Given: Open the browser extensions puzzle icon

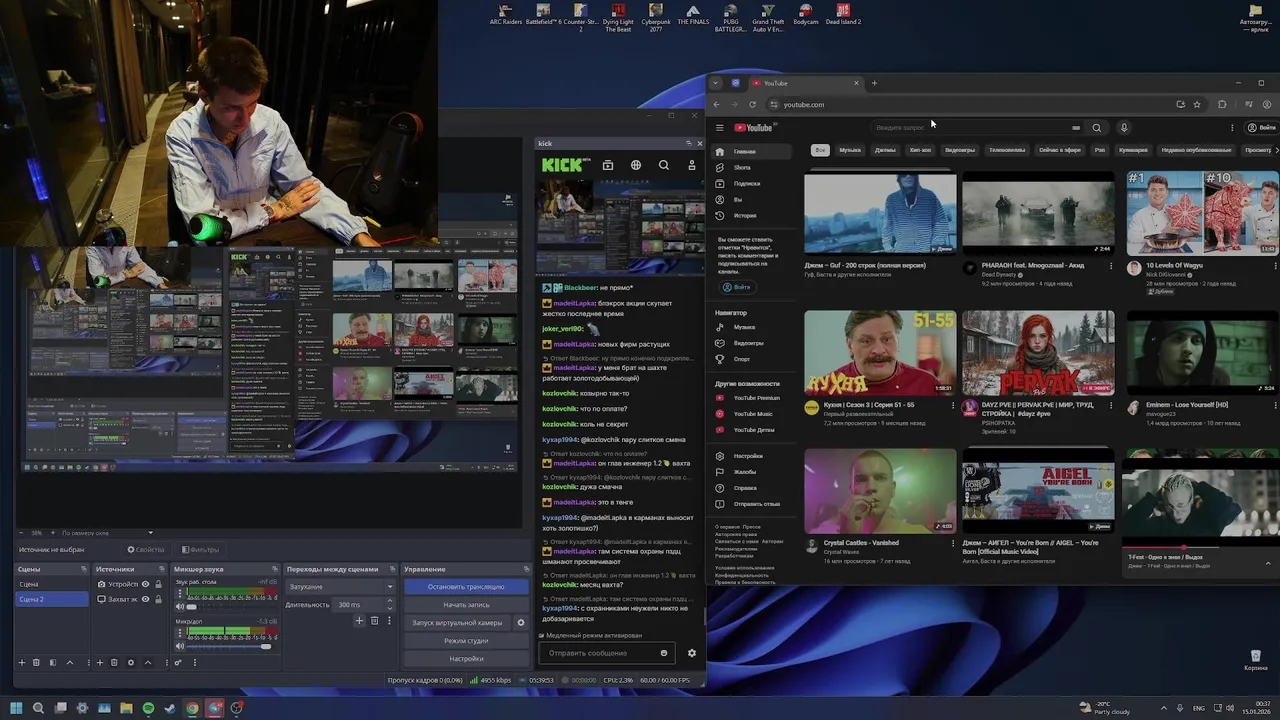Looking at the screenshot, I should click(1222, 104).
